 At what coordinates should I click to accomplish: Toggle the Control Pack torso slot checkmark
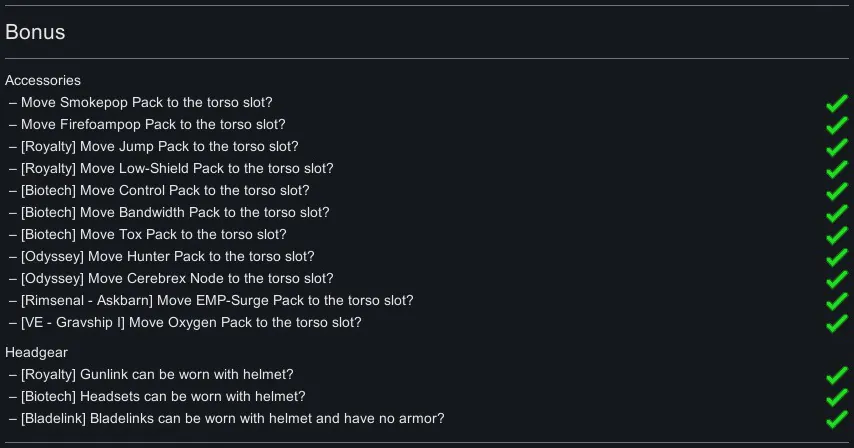tap(836, 191)
